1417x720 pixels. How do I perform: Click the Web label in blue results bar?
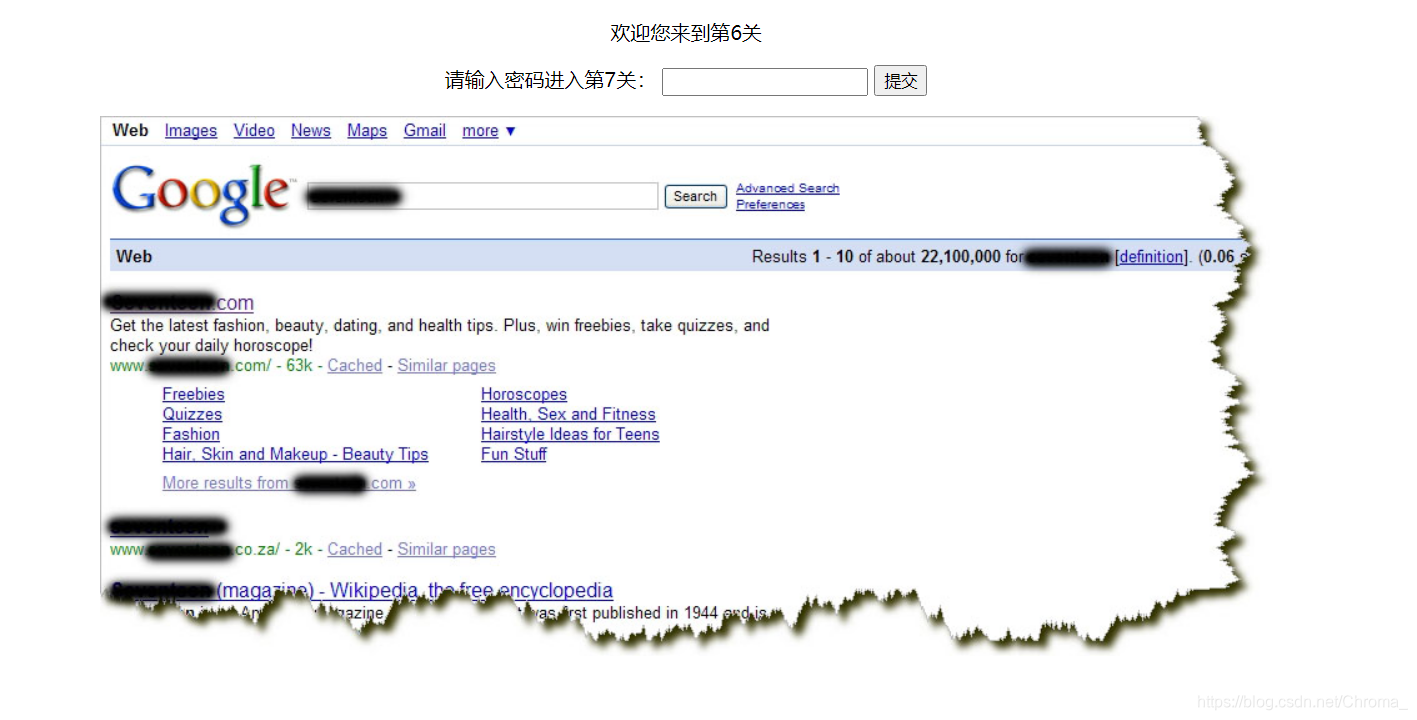(134, 257)
